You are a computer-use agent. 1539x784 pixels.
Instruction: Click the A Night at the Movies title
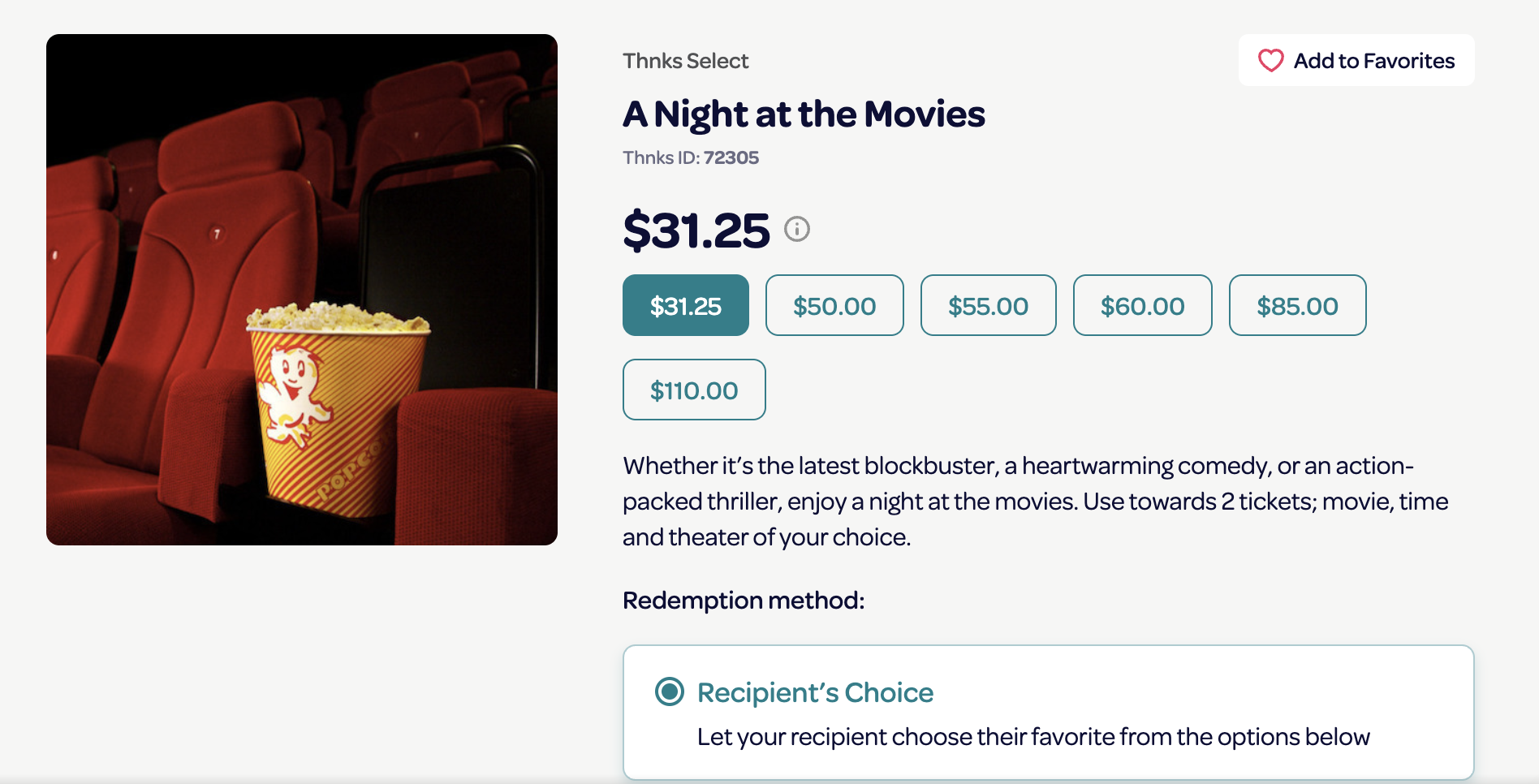pos(804,114)
